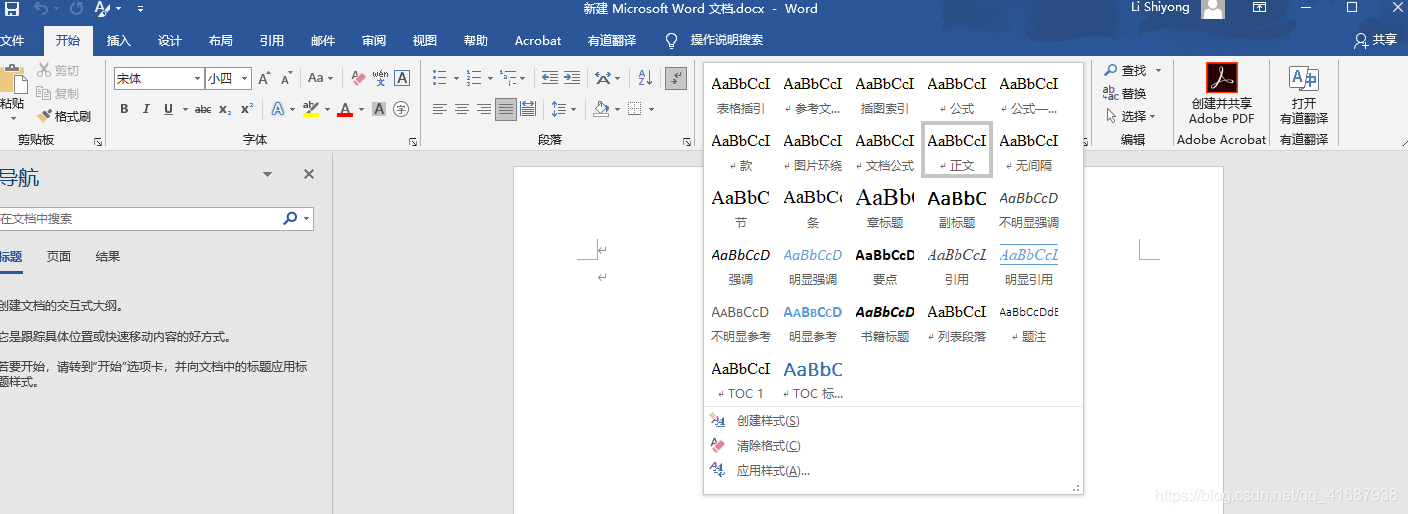Image resolution: width=1408 pixels, height=514 pixels.
Task: Click the distributed alignment icon
Action: pyautogui.click(x=527, y=109)
